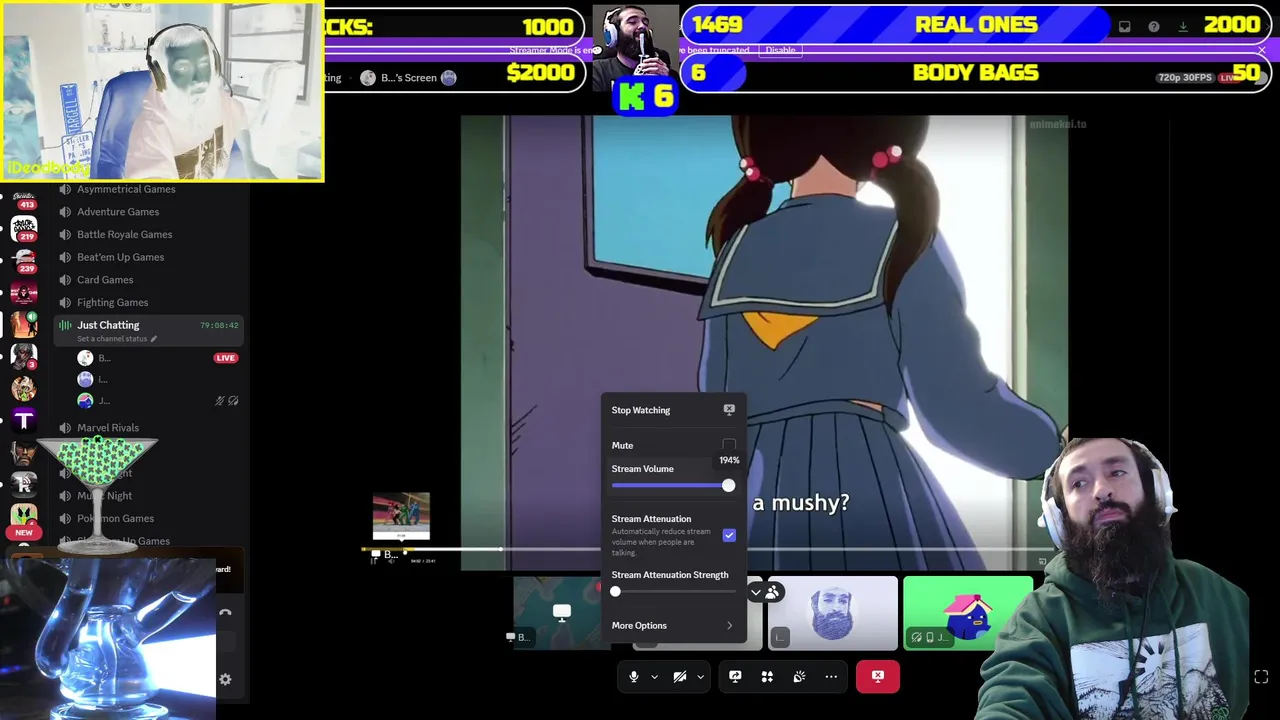Uncheck Stream Attenuation checkbox
1280x720 pixels.
[x=729, y=535]
